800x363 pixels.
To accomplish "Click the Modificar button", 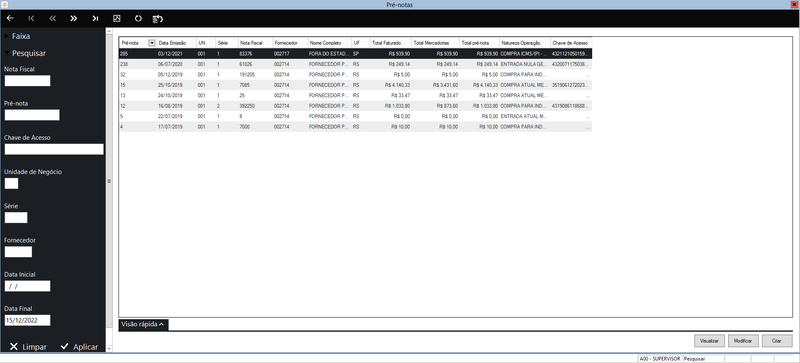I will (743, 341).
